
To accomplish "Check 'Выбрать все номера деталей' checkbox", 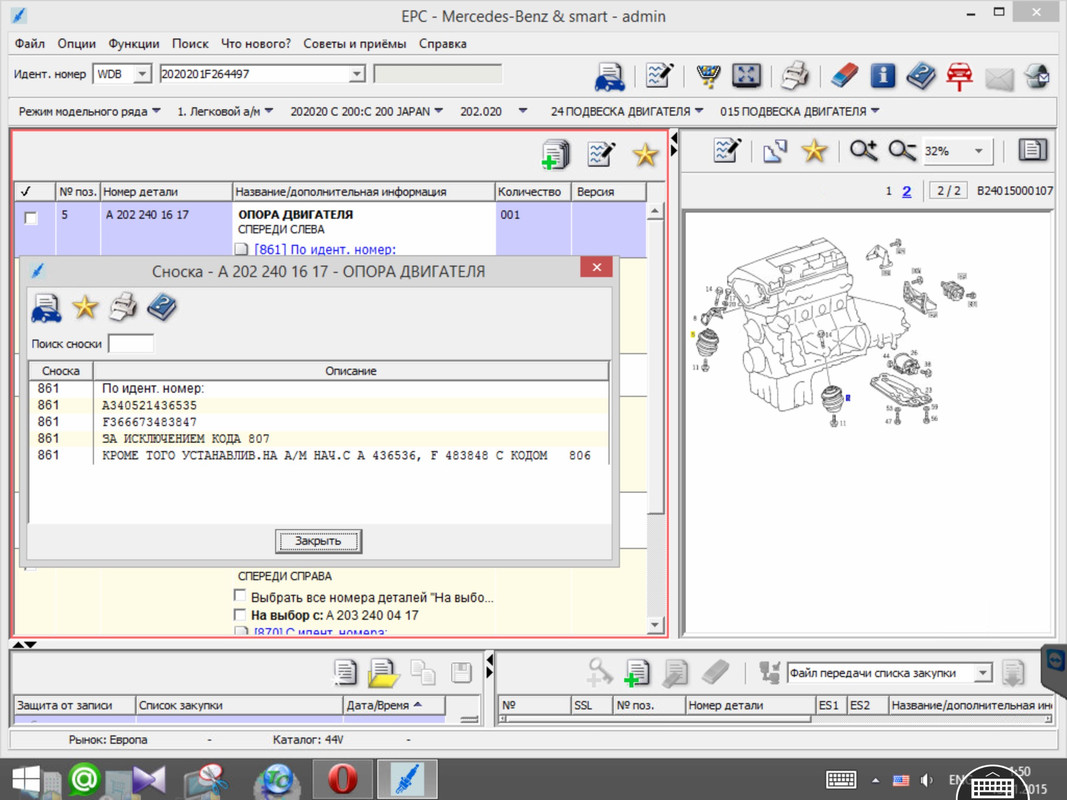I will click(x=240, y=597).
